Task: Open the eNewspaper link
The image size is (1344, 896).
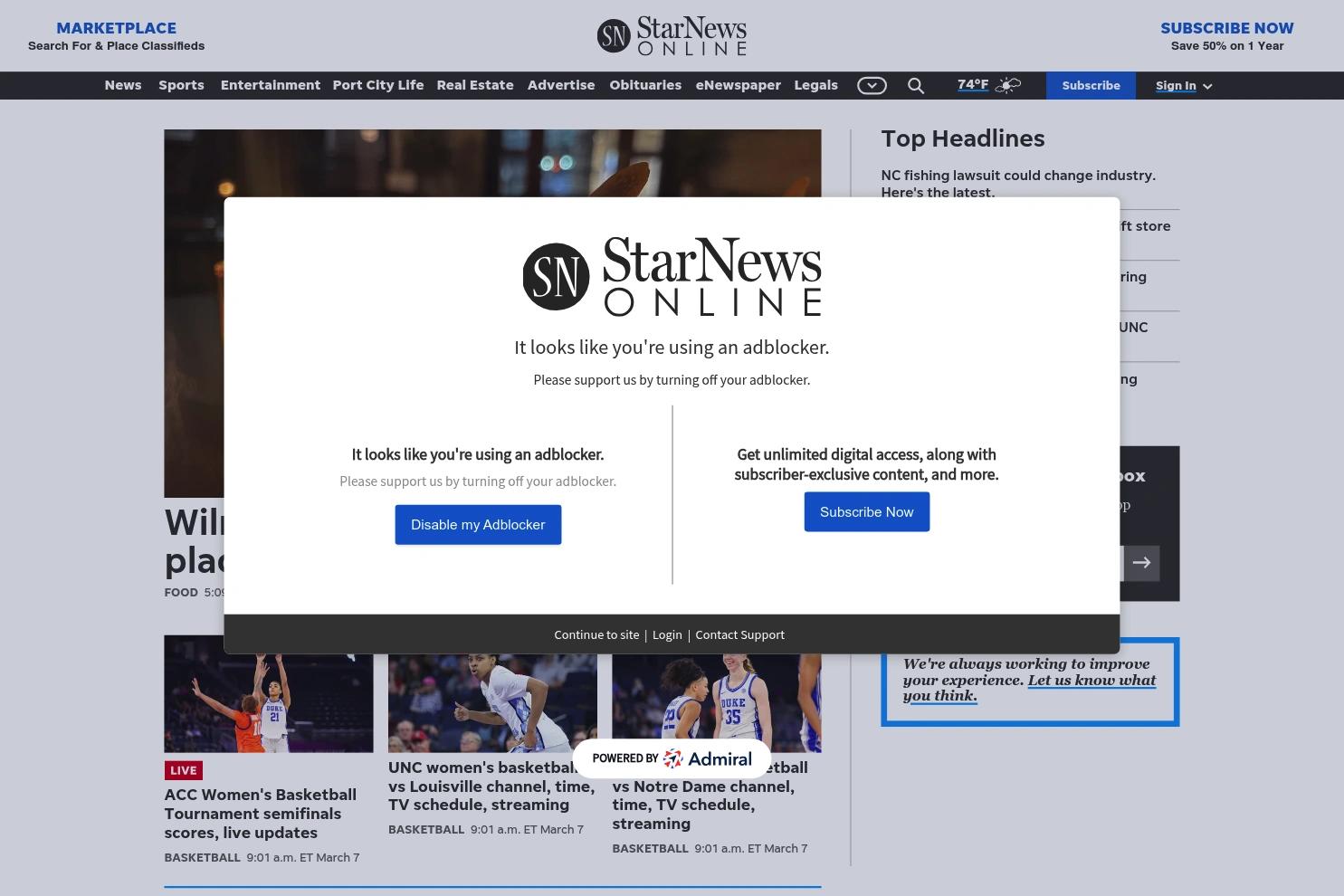Action: pyautogui.click(x=739, y=85)
